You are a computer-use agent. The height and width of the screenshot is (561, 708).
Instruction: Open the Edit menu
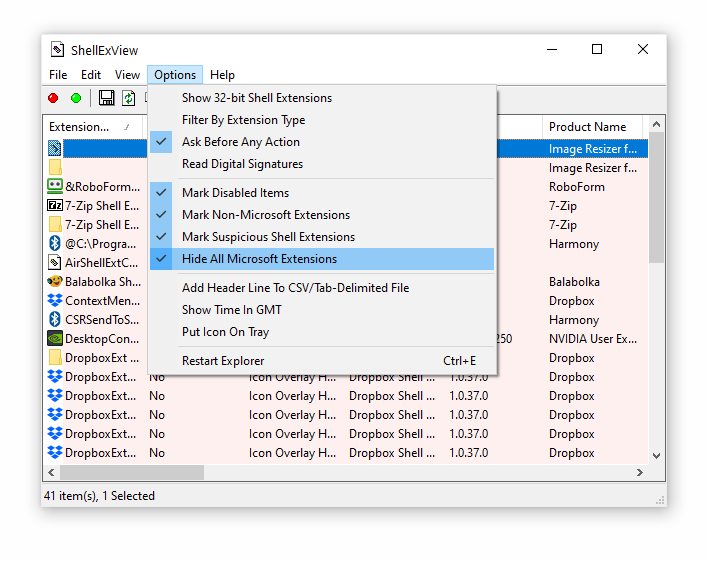click(x=91, y=75)
